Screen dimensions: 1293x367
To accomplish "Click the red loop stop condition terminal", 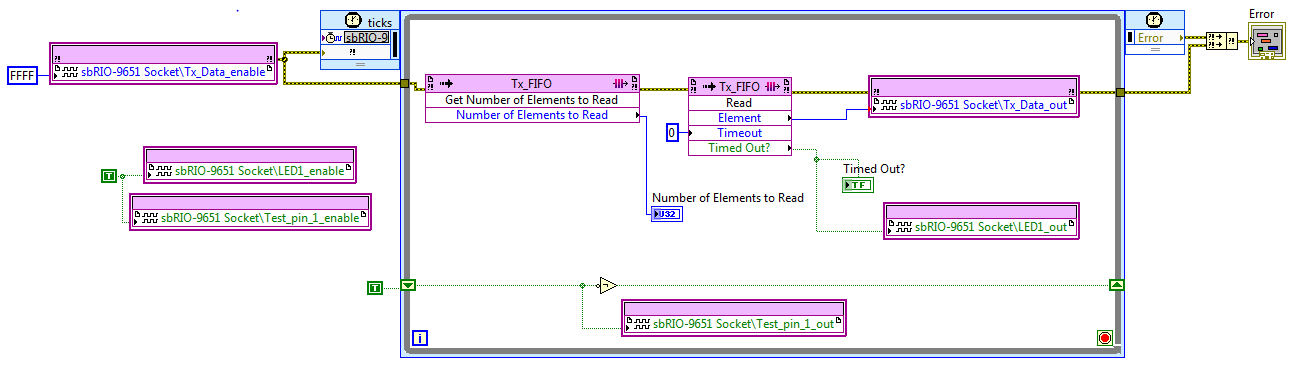I will (x=1104, y=338).
